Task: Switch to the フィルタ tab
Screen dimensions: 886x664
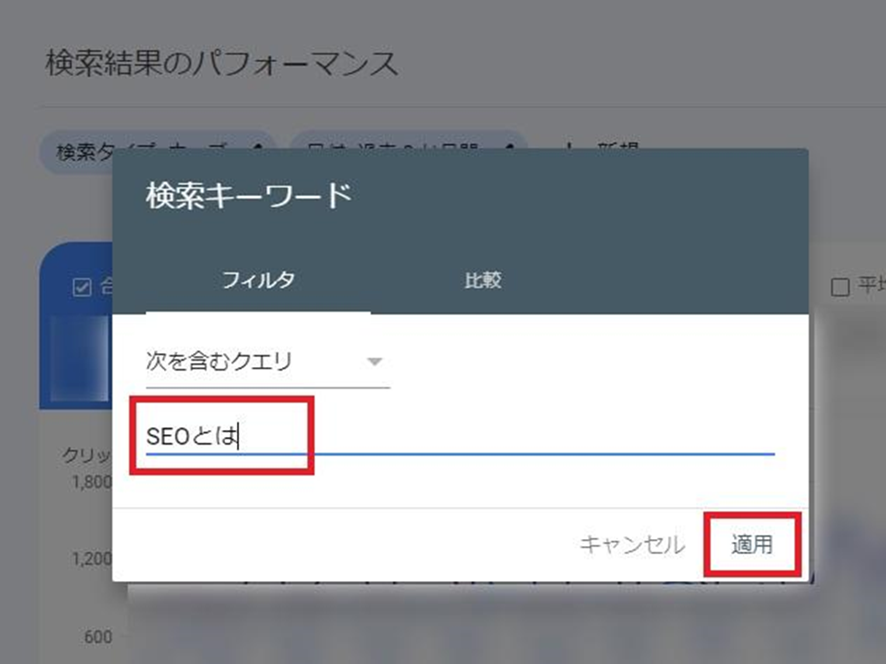Action: 258,281
